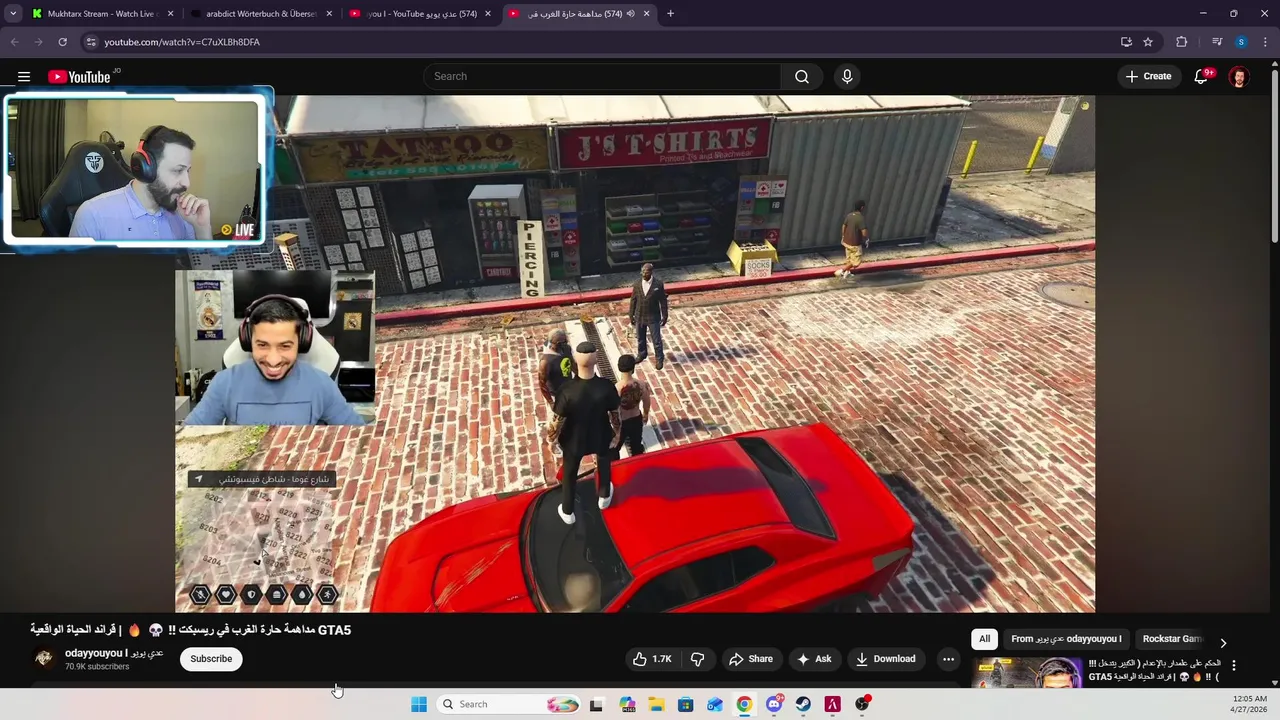Like the video with thumbs up
This screenshot has height=720, width=1280.
(652, 659)
